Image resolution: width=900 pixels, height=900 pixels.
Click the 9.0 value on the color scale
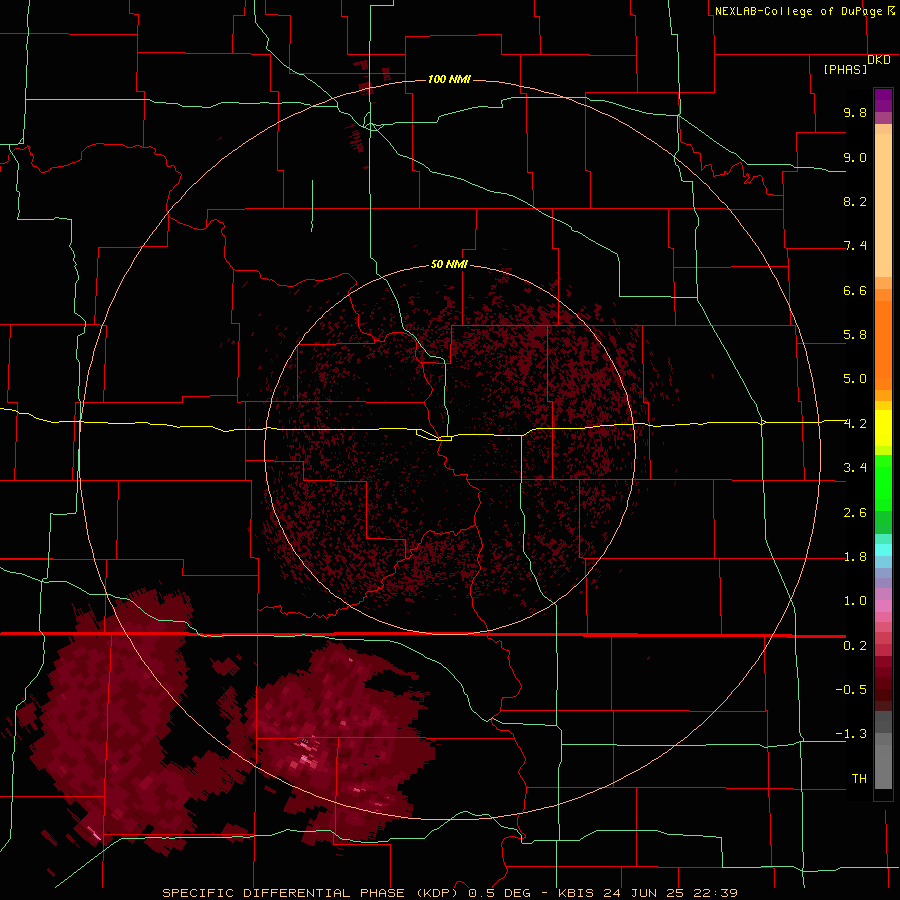(x=855, y=157)
